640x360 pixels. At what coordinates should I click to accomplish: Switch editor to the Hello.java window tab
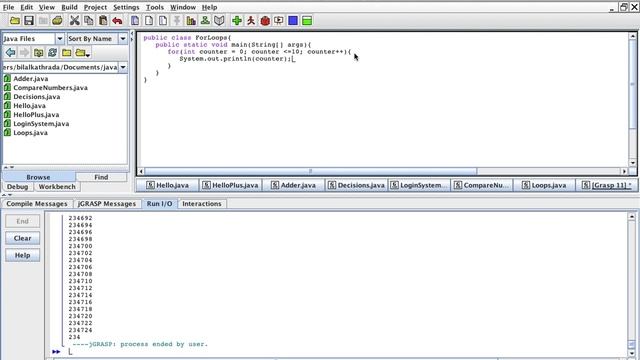(167, 185)
